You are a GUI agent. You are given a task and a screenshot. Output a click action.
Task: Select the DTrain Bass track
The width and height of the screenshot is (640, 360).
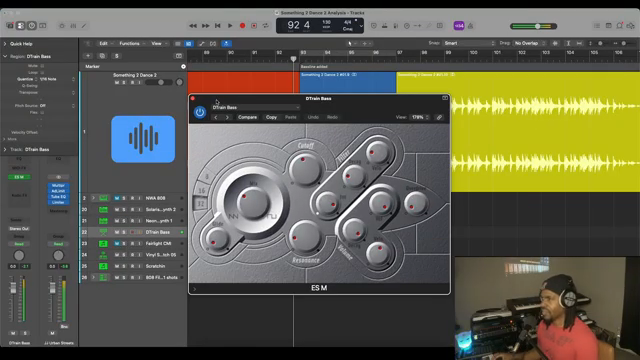pos(158,232)
